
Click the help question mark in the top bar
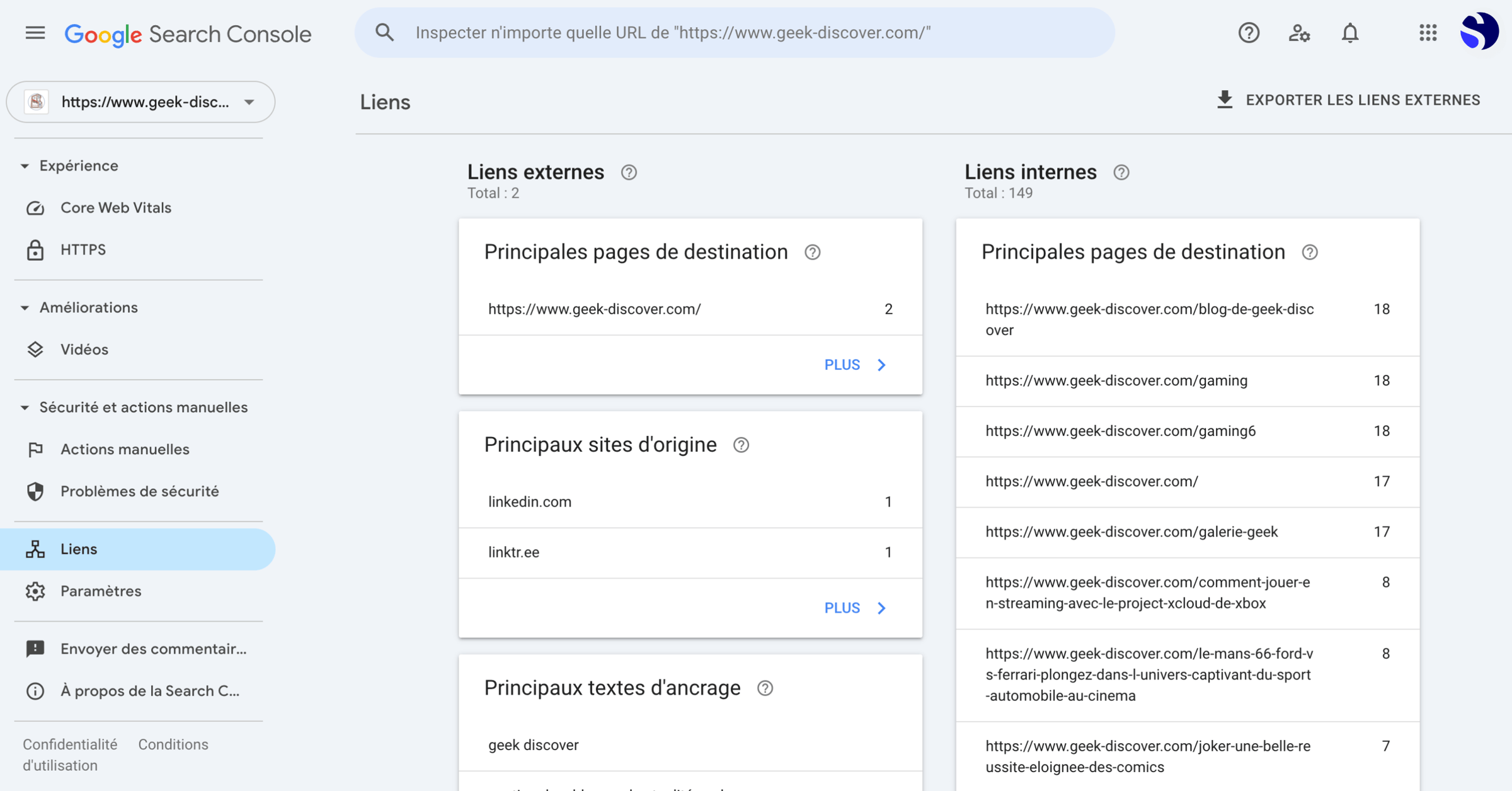1249,33
